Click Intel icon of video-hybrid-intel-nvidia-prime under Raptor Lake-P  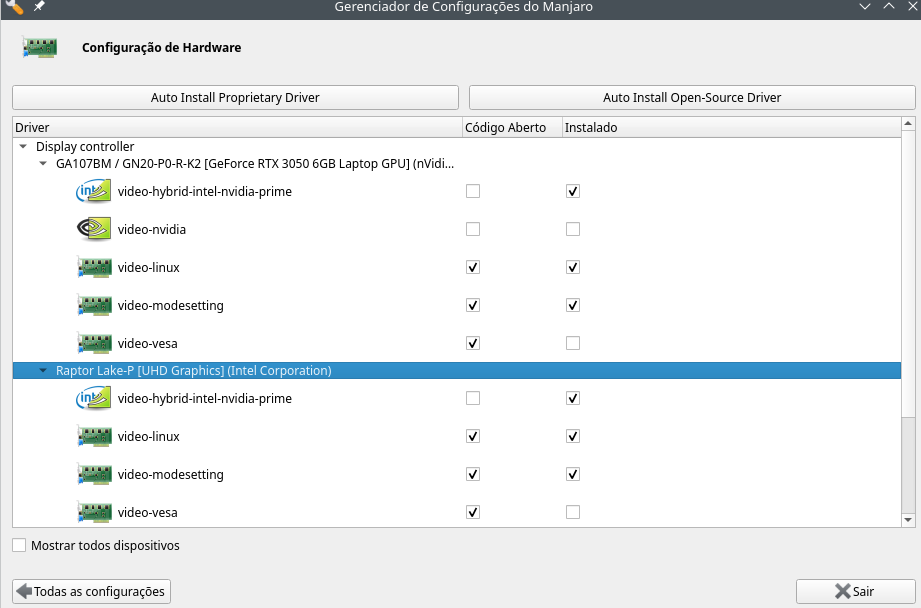pyautogui.click(x=93, y=398)
